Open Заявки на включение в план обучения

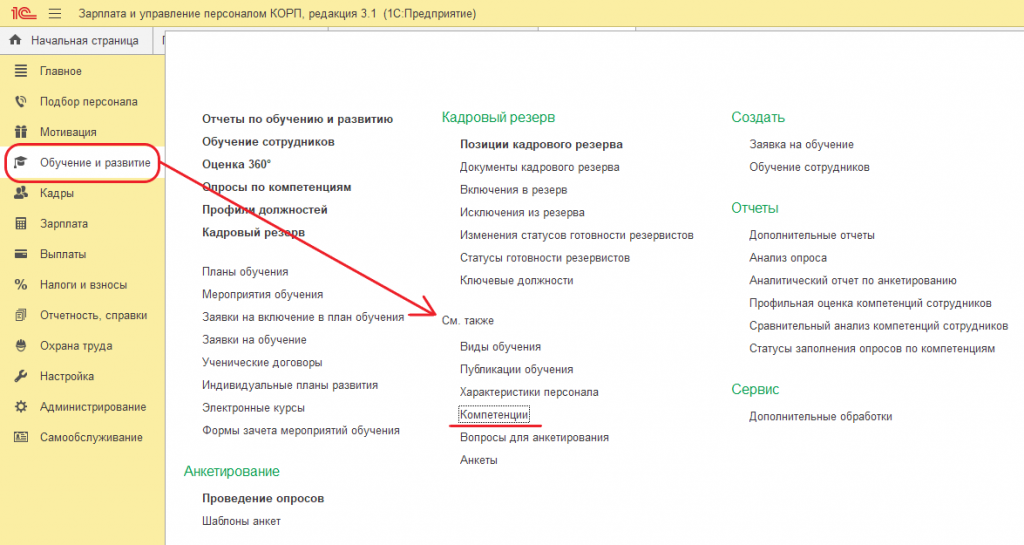pos(303,317)
